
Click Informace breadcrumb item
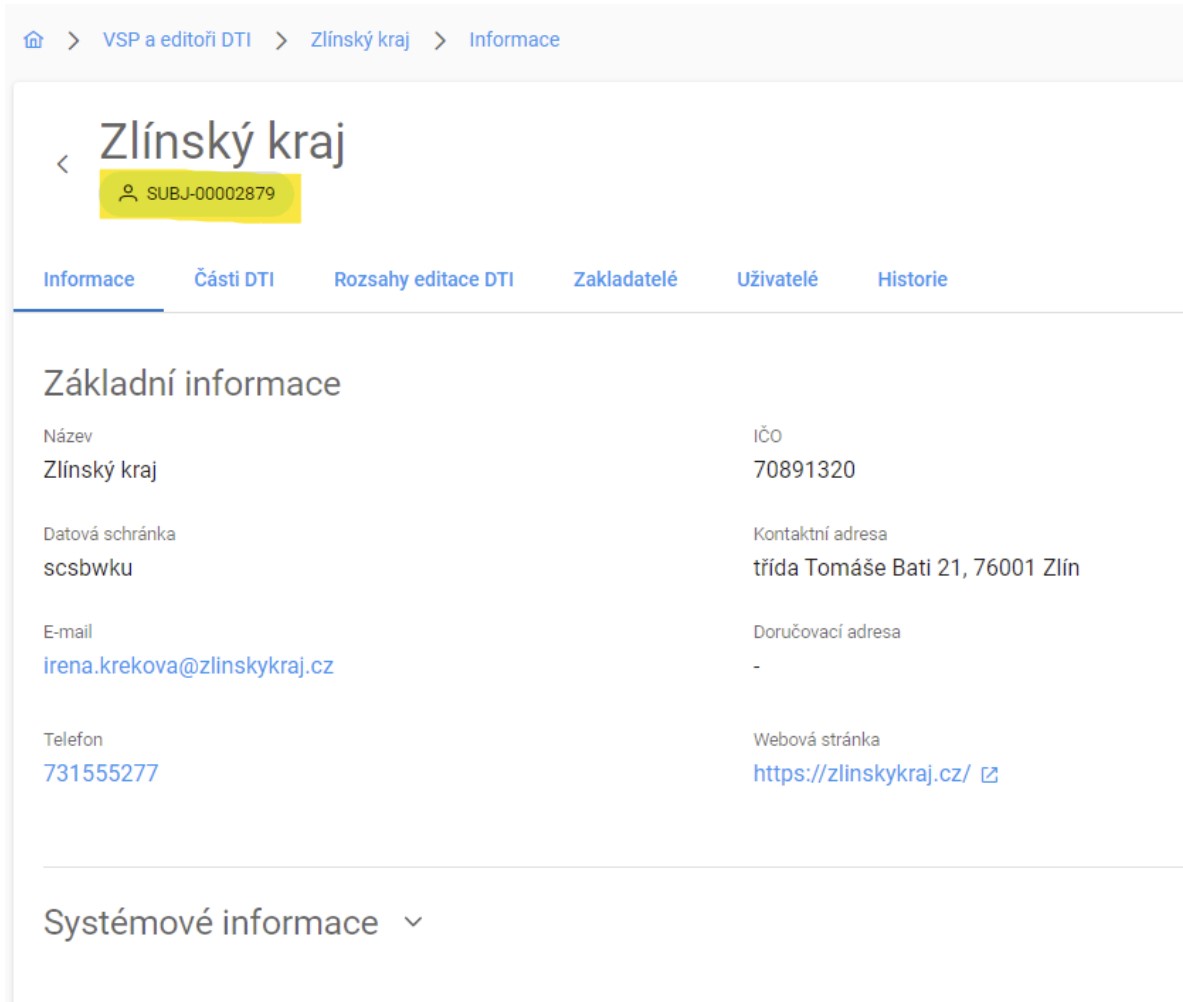click(514, 41)
